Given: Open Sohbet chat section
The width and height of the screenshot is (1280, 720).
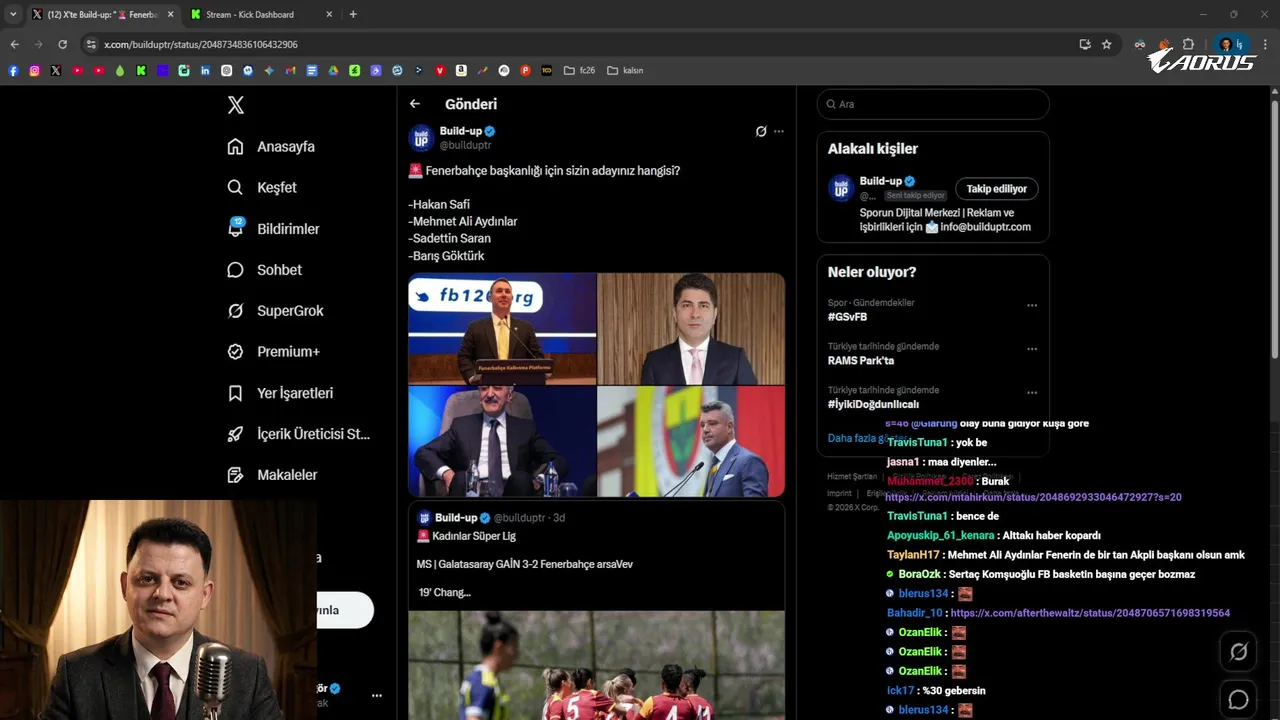Looking at the screenshot, I should 264,270.
